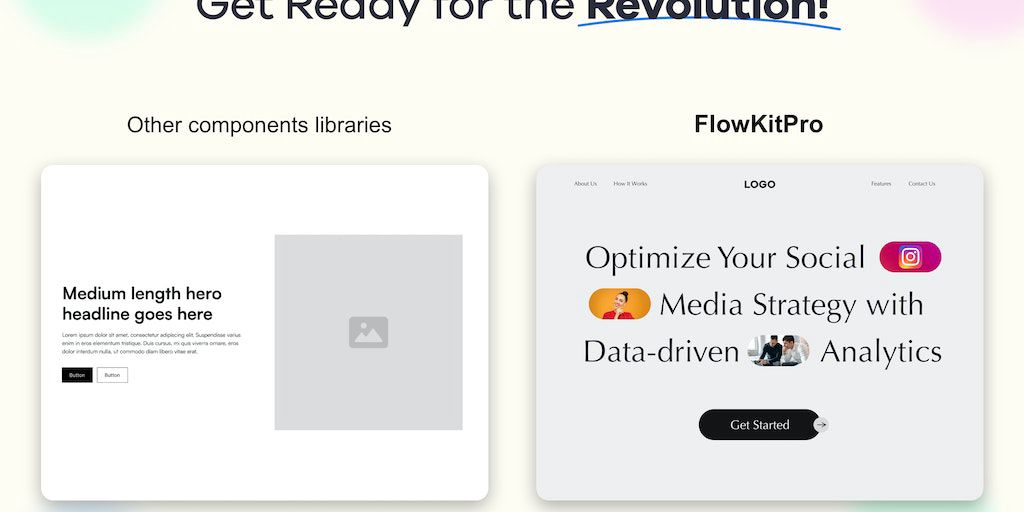Click the Instagram icon pill

coord(910,257)
